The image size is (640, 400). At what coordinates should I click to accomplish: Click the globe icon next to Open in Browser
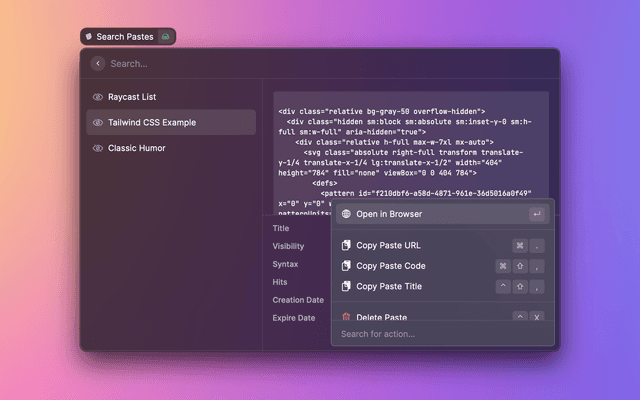pos(346,214)
